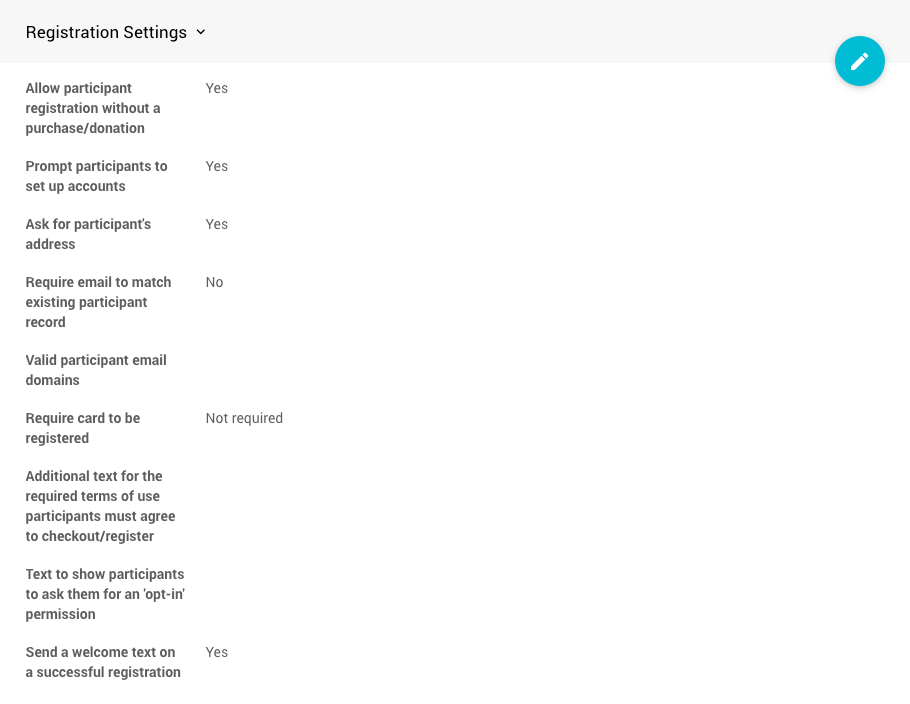Click the Yes value for participant's address

coord(216,224)
